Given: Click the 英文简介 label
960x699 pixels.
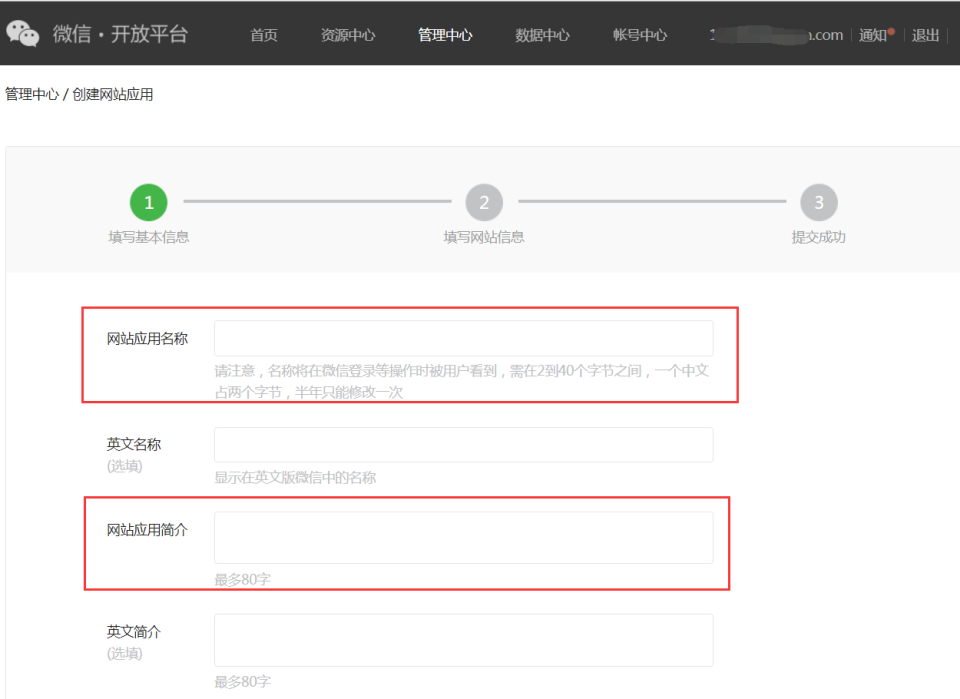Looking at the screenshot, I should (x=133, y=632).
